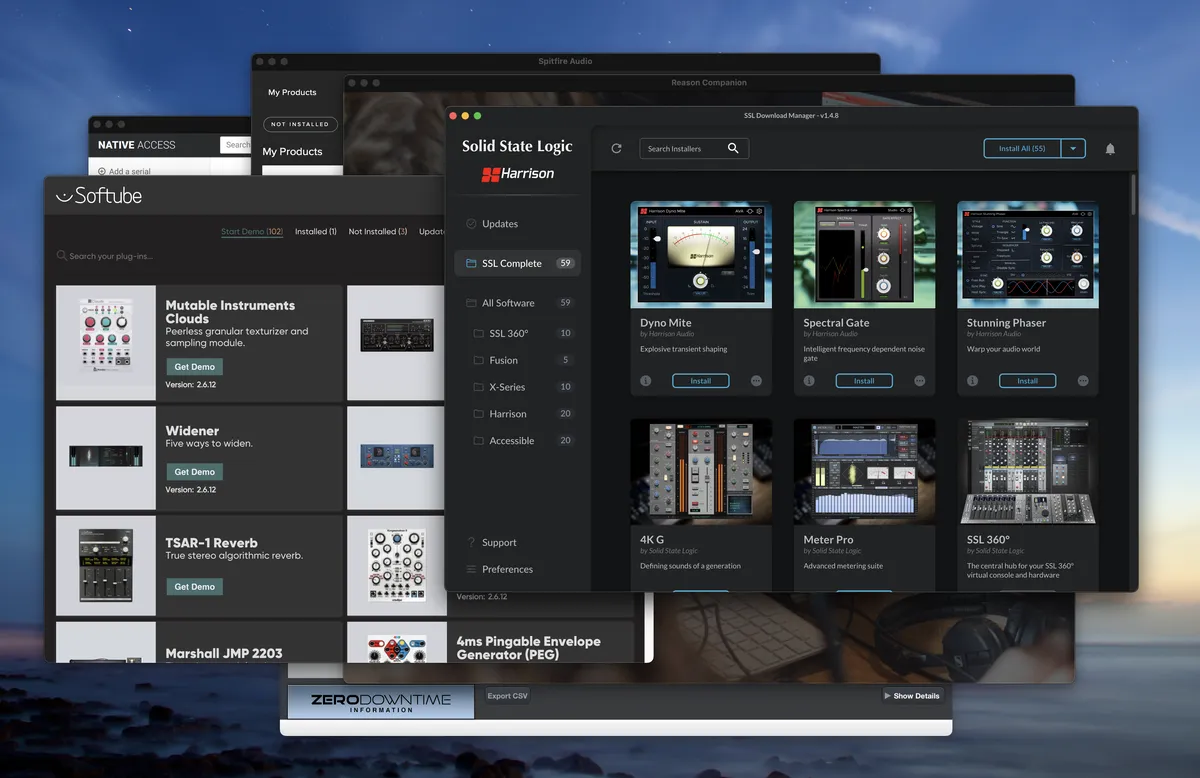This screenshot has width=1200, height=778.
Task: Click the SSL window vertical scrollbar
Action: point(1132,195)
